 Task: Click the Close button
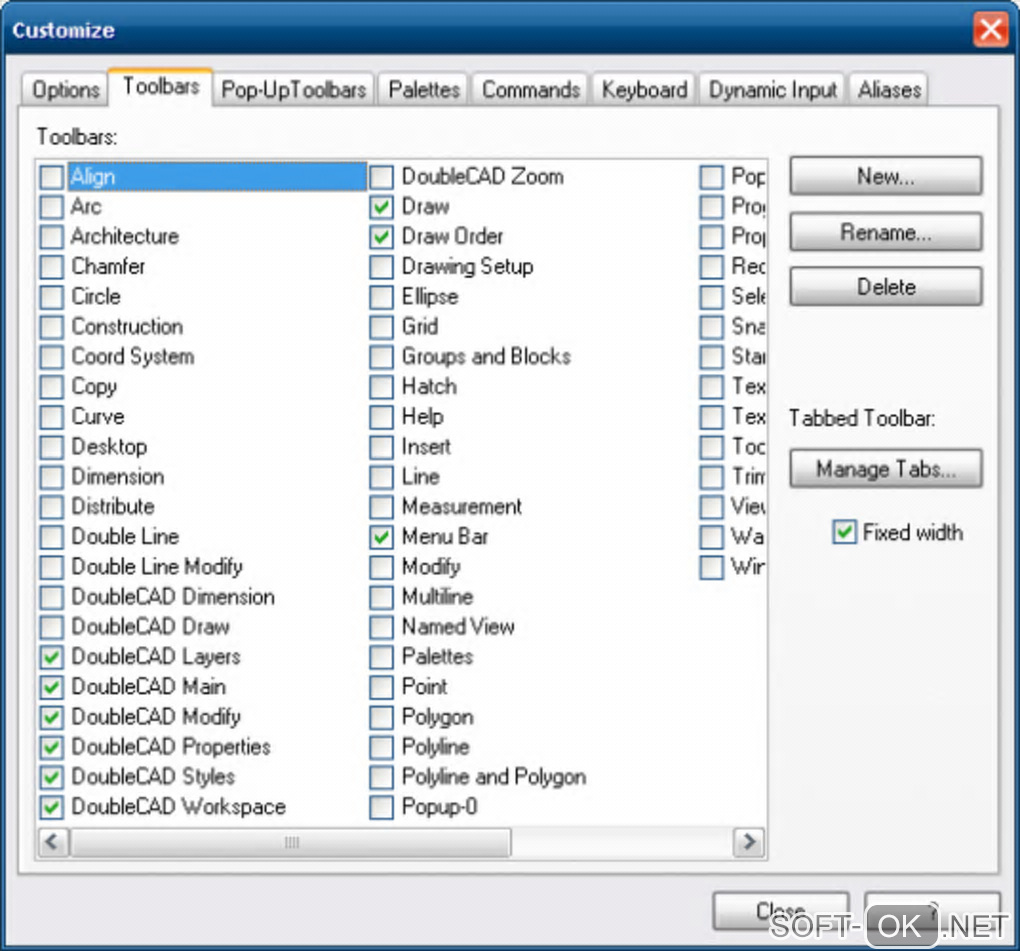(x=781, y=911)
